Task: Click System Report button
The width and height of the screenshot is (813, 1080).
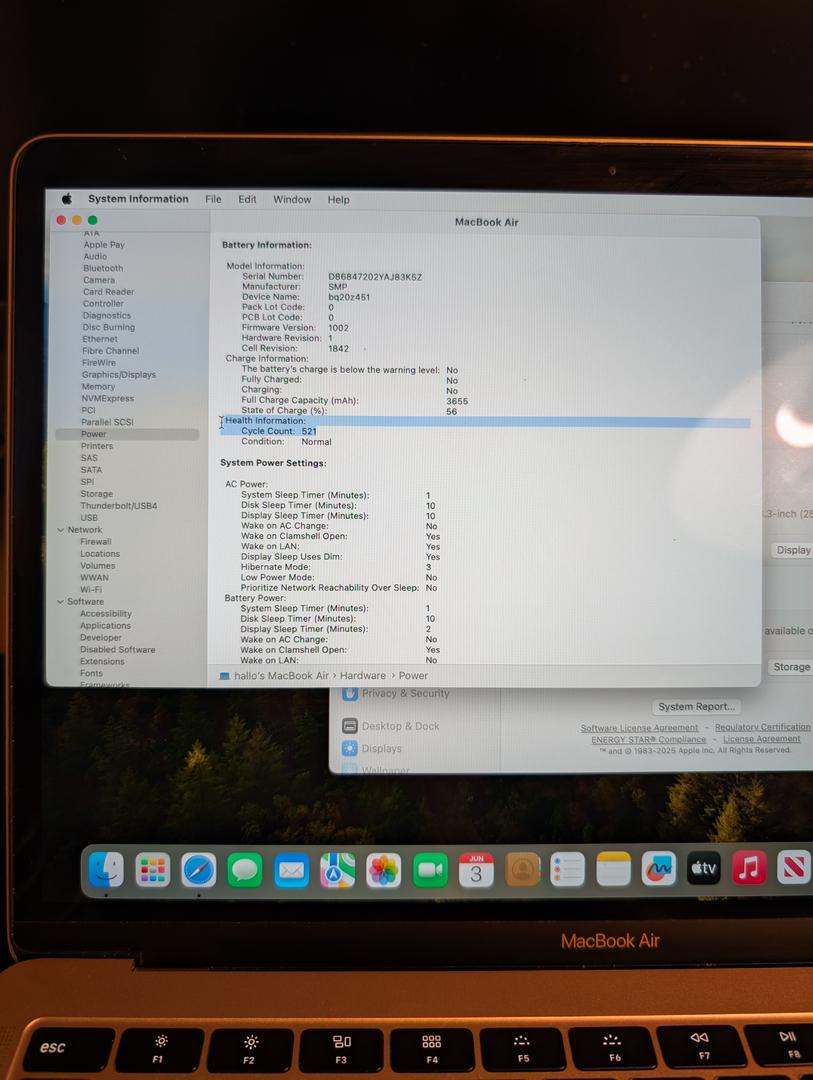Action: click(696, 707)
